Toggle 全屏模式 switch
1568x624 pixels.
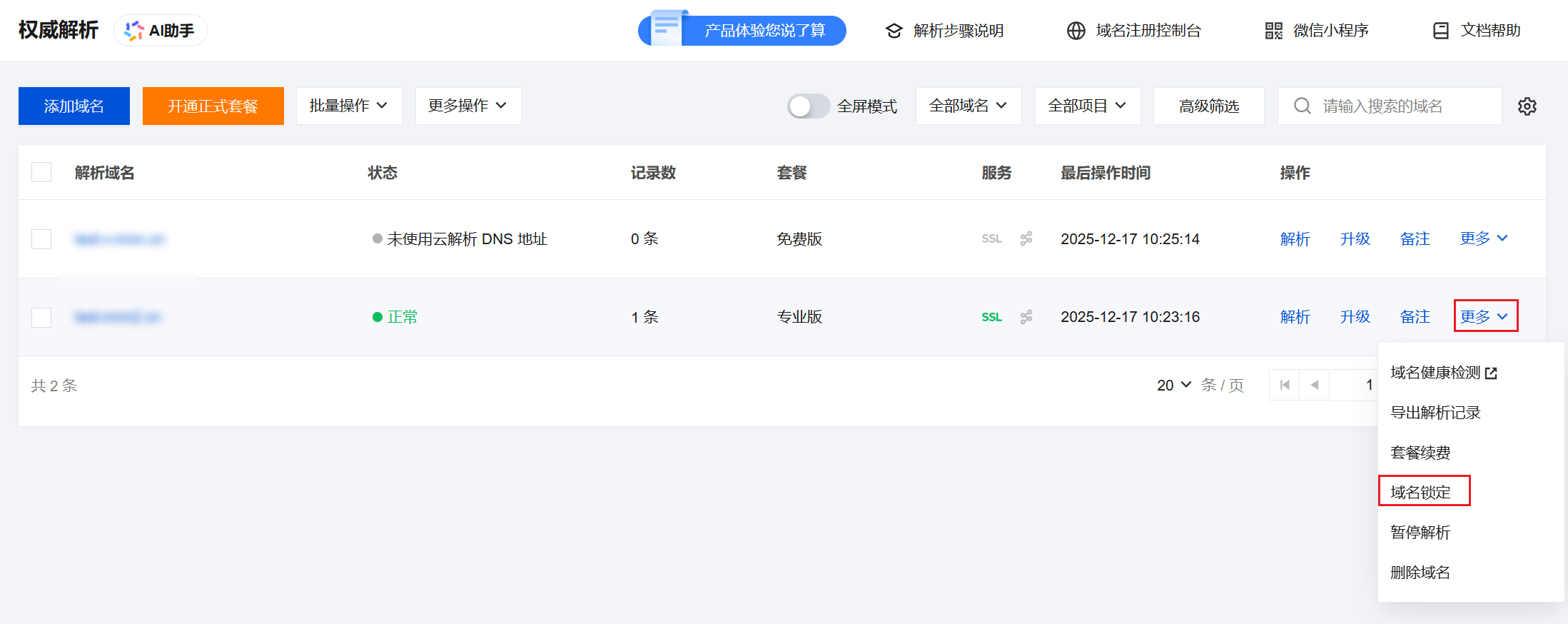tap(808, 106)
